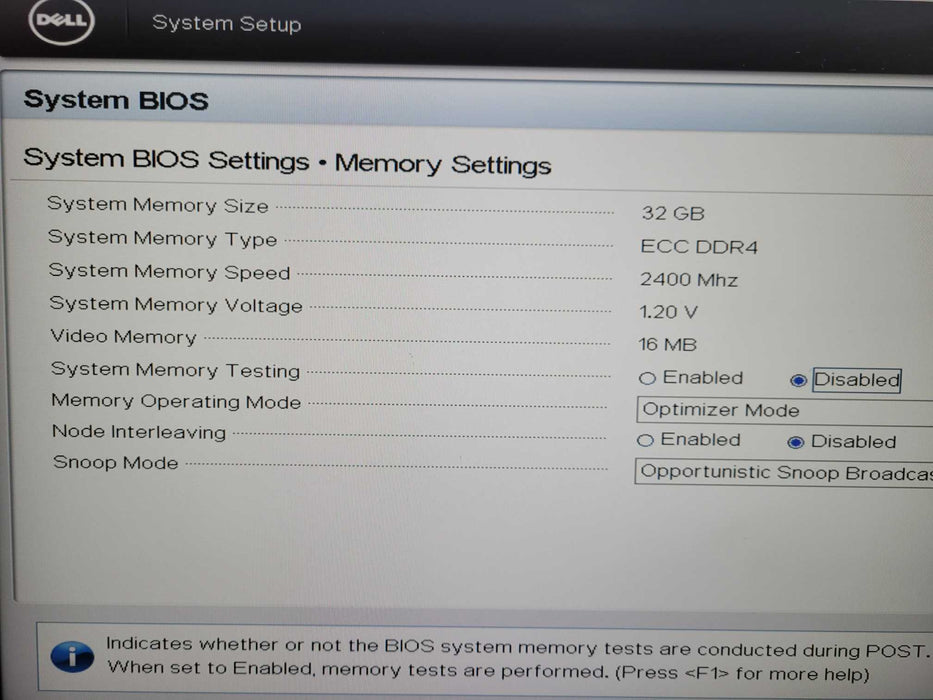Click the System BIOS header
Screen dimensions: 933x700
click(116, 100)
